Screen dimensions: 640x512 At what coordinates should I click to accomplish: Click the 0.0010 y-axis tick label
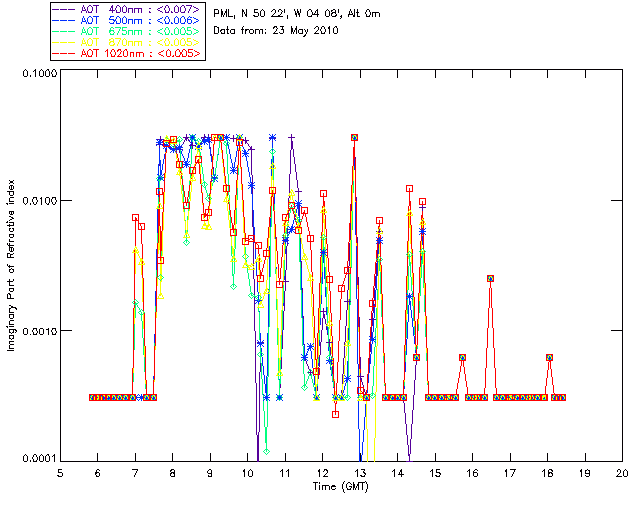coord(38,330)
